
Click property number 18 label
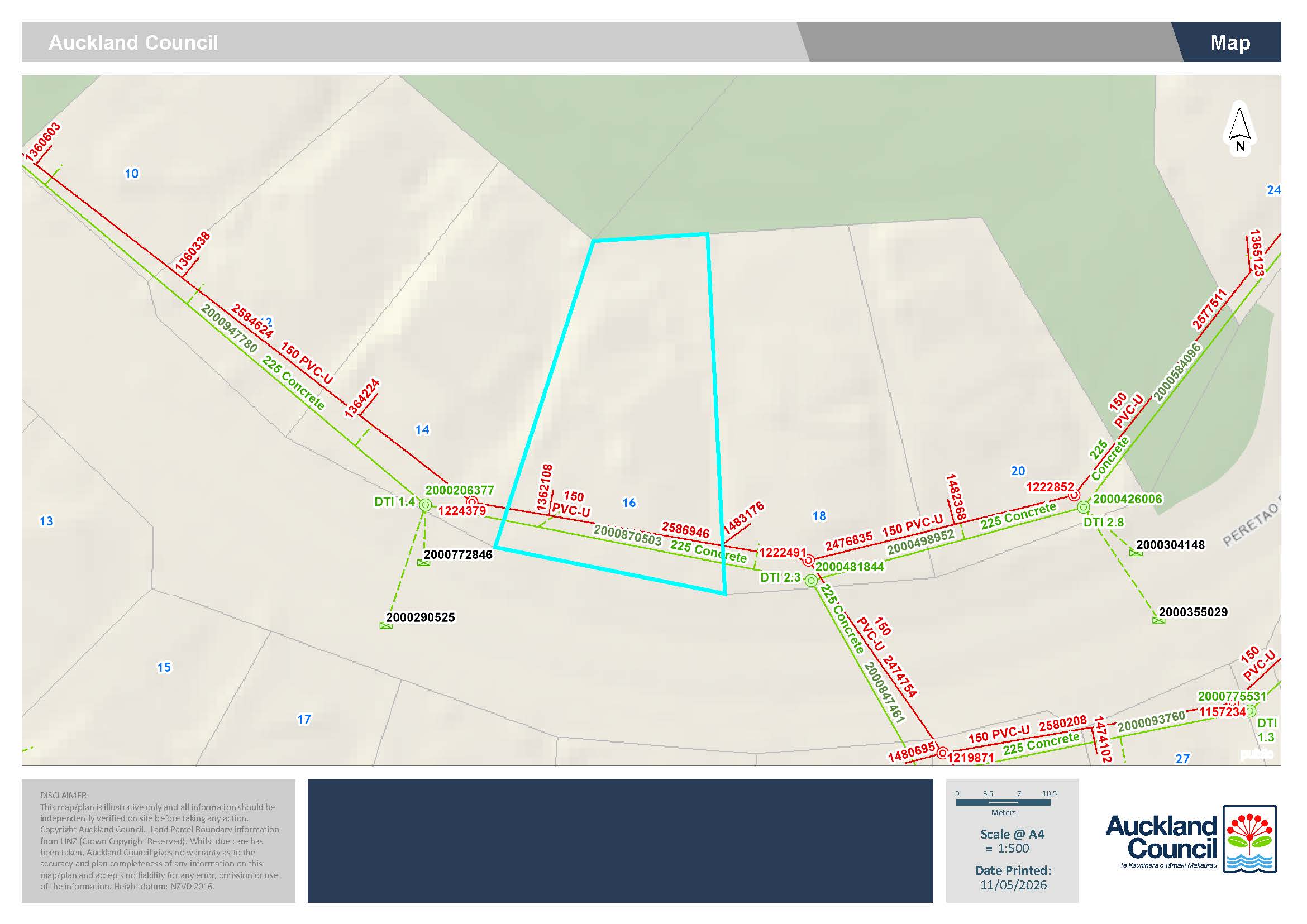pos(819,516)
